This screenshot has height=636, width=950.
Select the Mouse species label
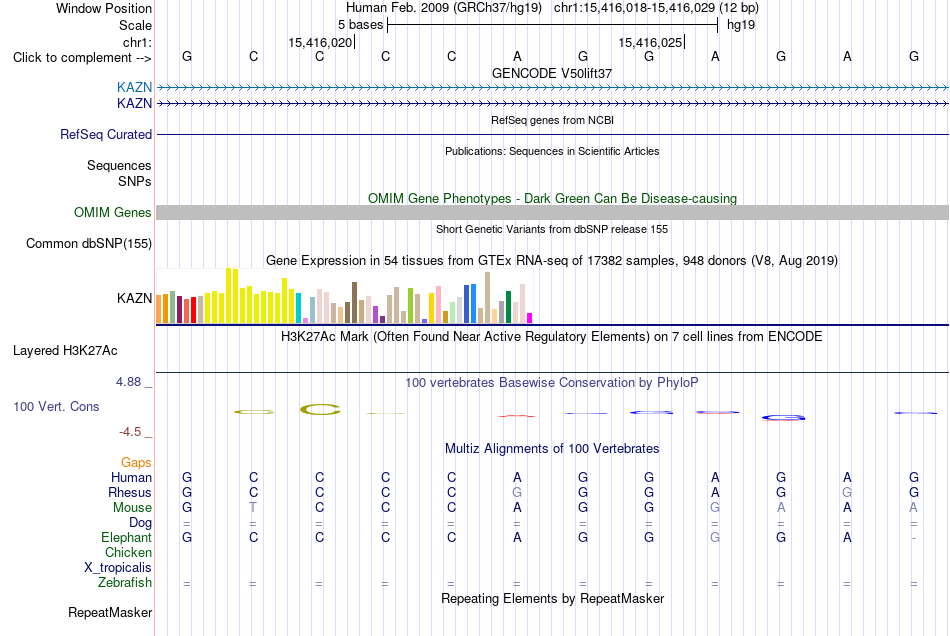pos(132,508)
